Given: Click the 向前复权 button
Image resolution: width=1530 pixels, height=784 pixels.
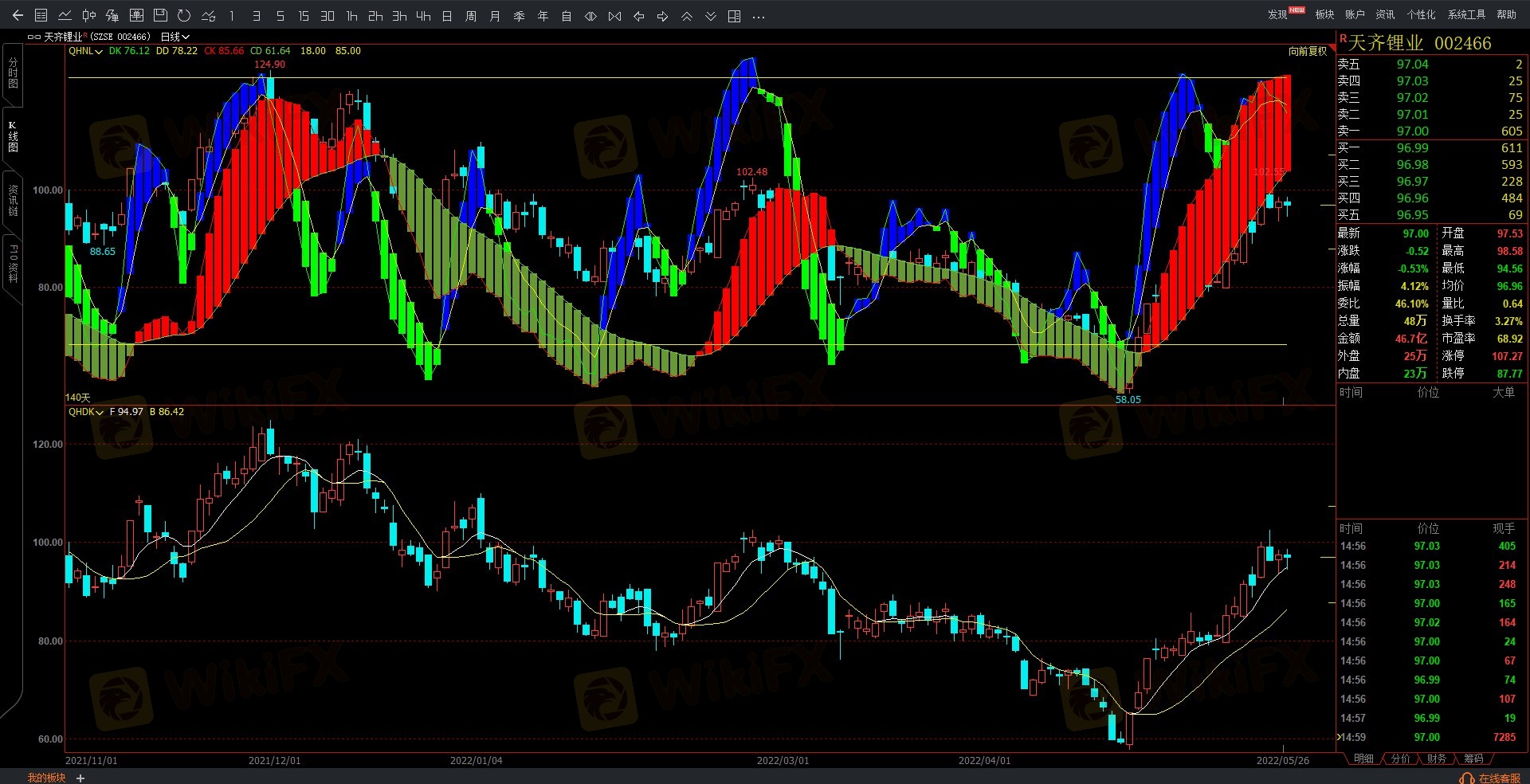Looking at the screenshot, I should tap(1308, 51).
